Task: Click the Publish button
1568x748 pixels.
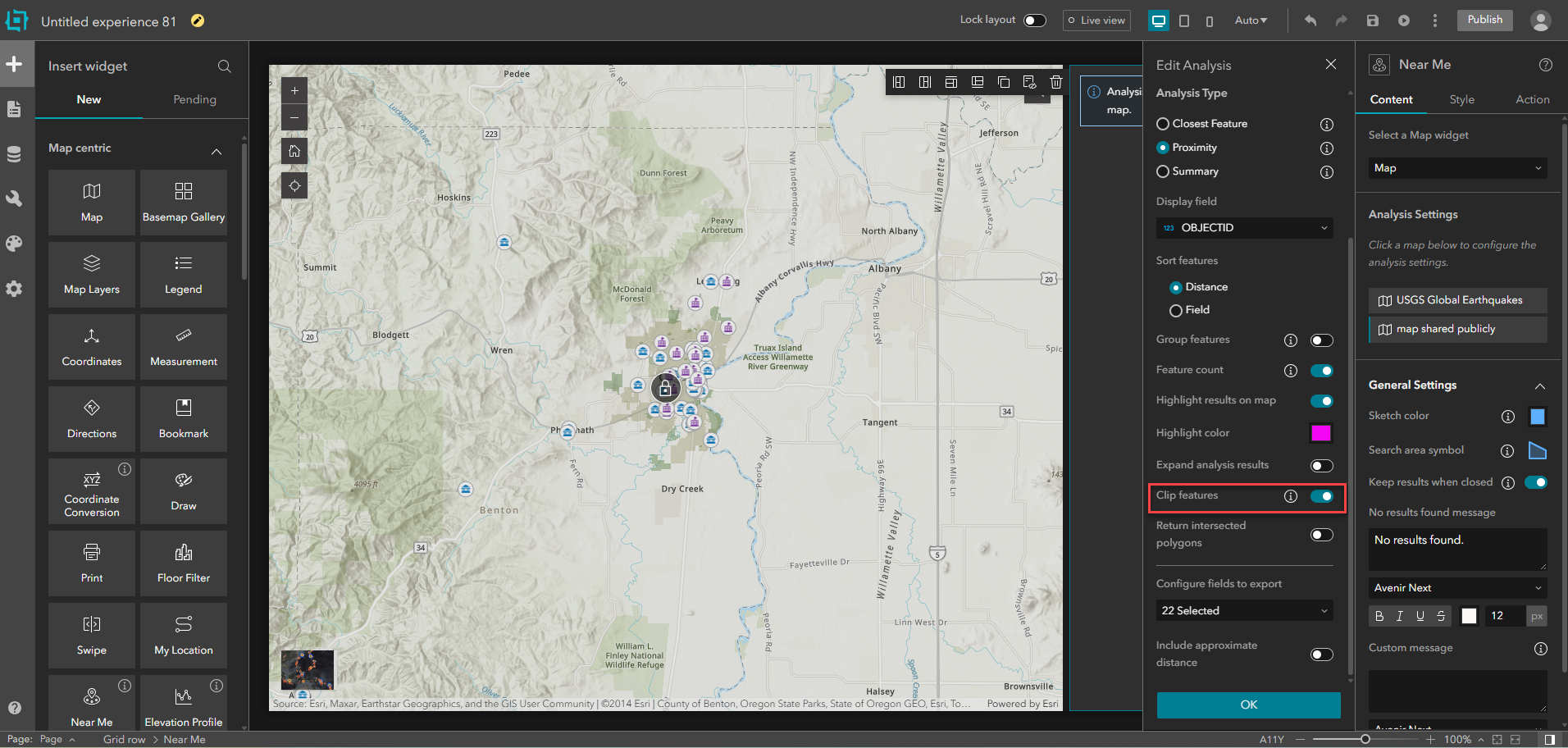Action: pyautogui.click(x=1484, y=20)
